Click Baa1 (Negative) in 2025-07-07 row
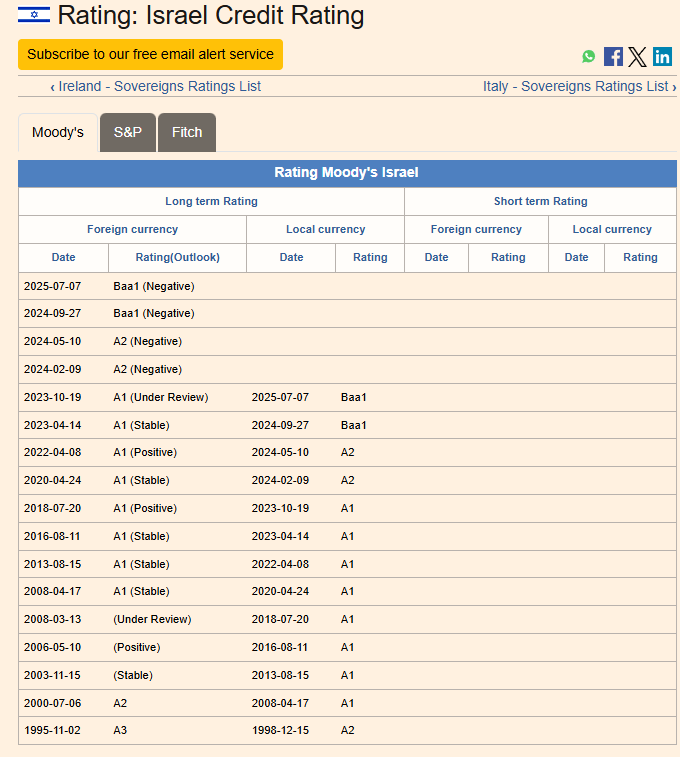 click(x=154, y=286)
